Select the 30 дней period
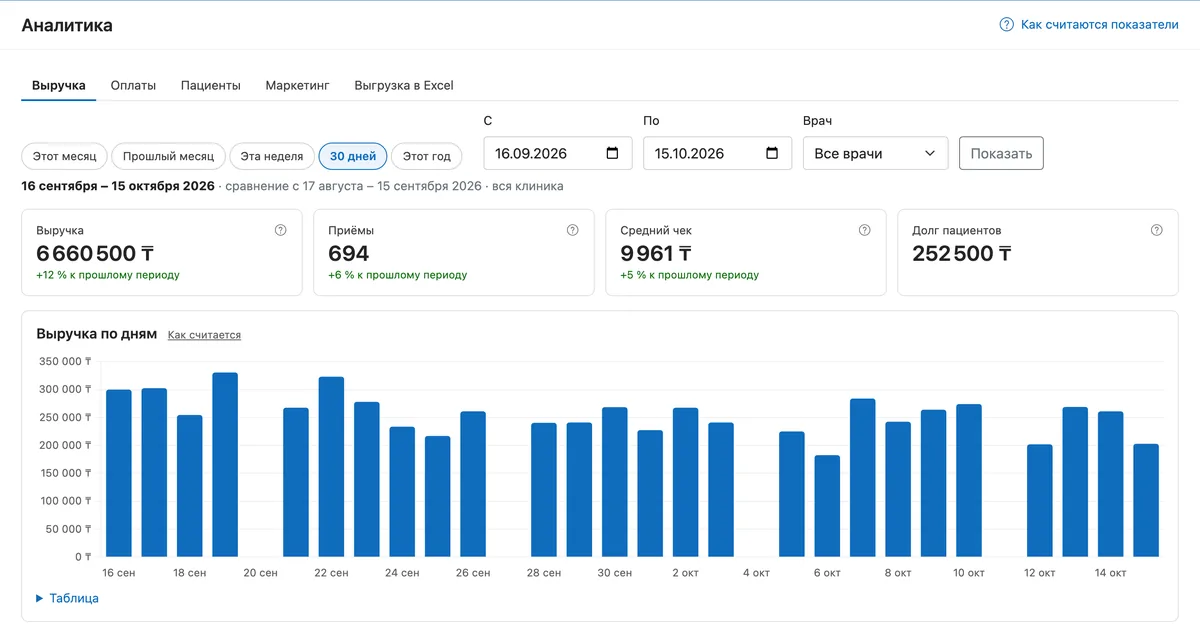Screen dimensions: 1200x636 (353, 156)
